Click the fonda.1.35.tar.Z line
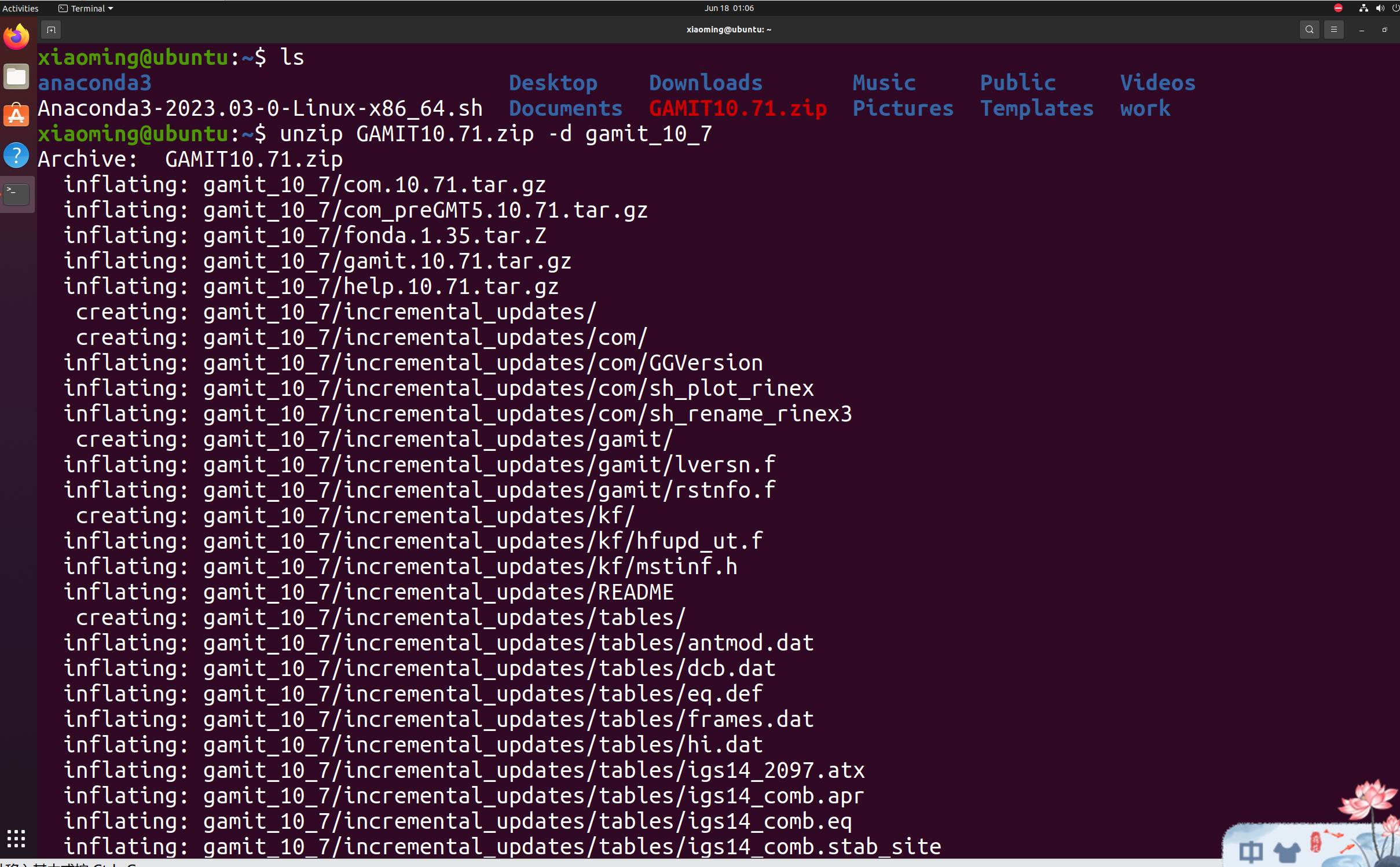Image resolution: width=1400 pixels, height=867 pixels. click(305, 236)
